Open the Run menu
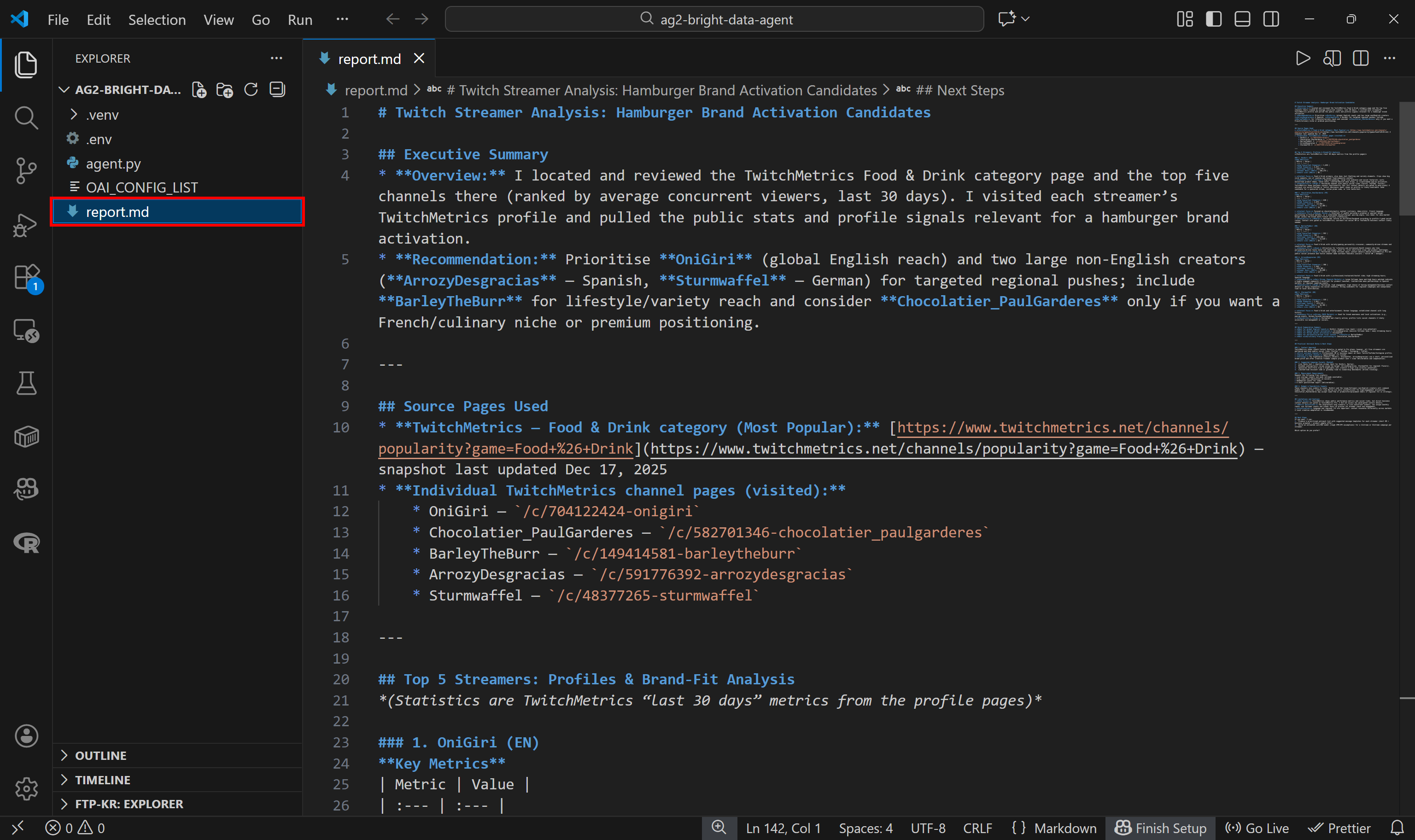The width and height of the screenshot is (1415, 840). pyautogui.click(x=299, y=20)
